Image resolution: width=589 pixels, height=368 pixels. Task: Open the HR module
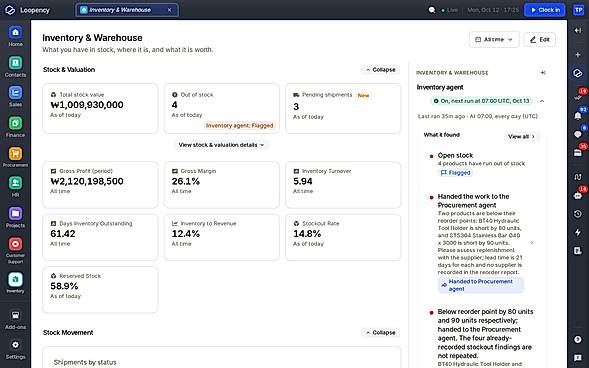(x=15, y=187)
